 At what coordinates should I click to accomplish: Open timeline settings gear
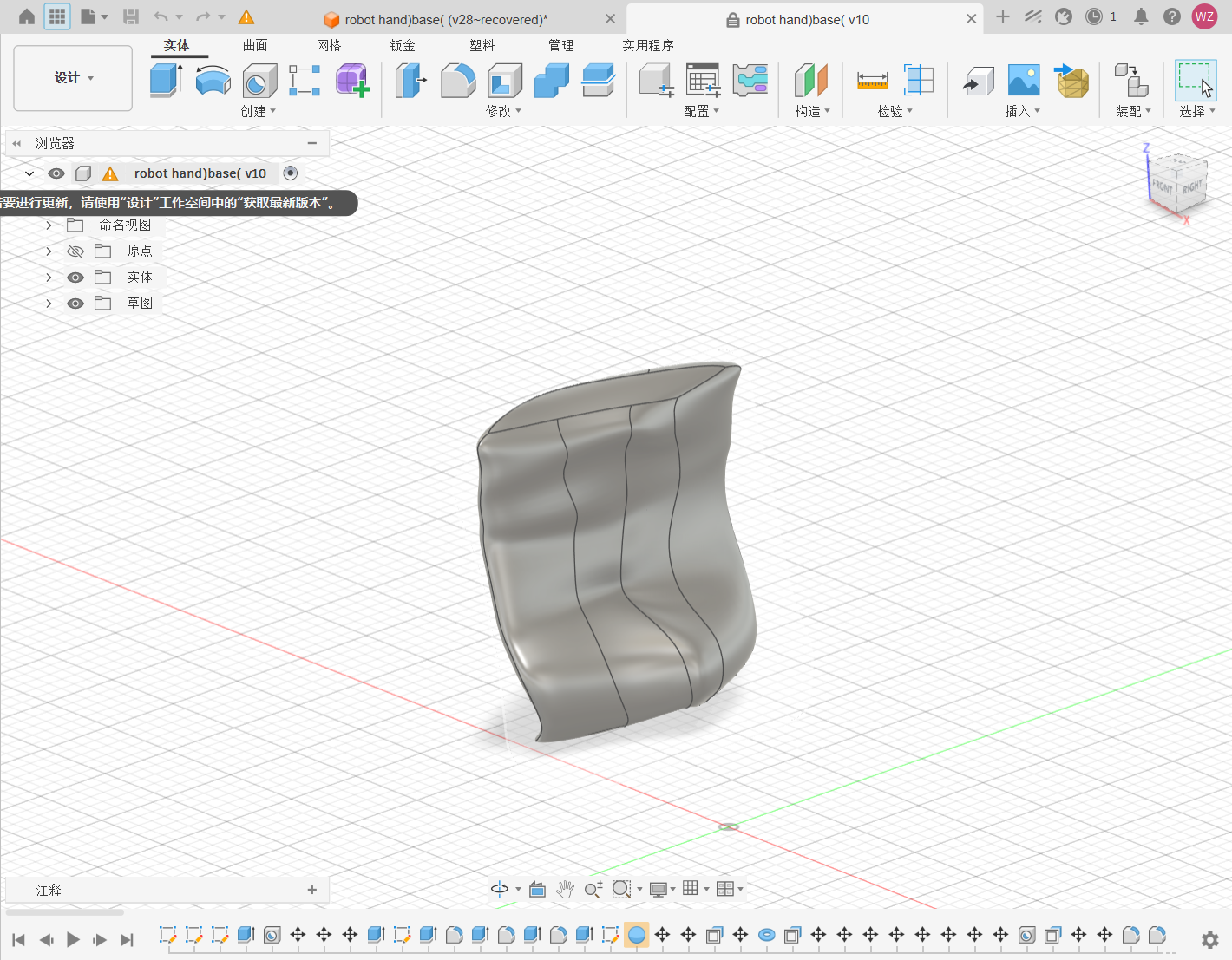point(1210,940)
